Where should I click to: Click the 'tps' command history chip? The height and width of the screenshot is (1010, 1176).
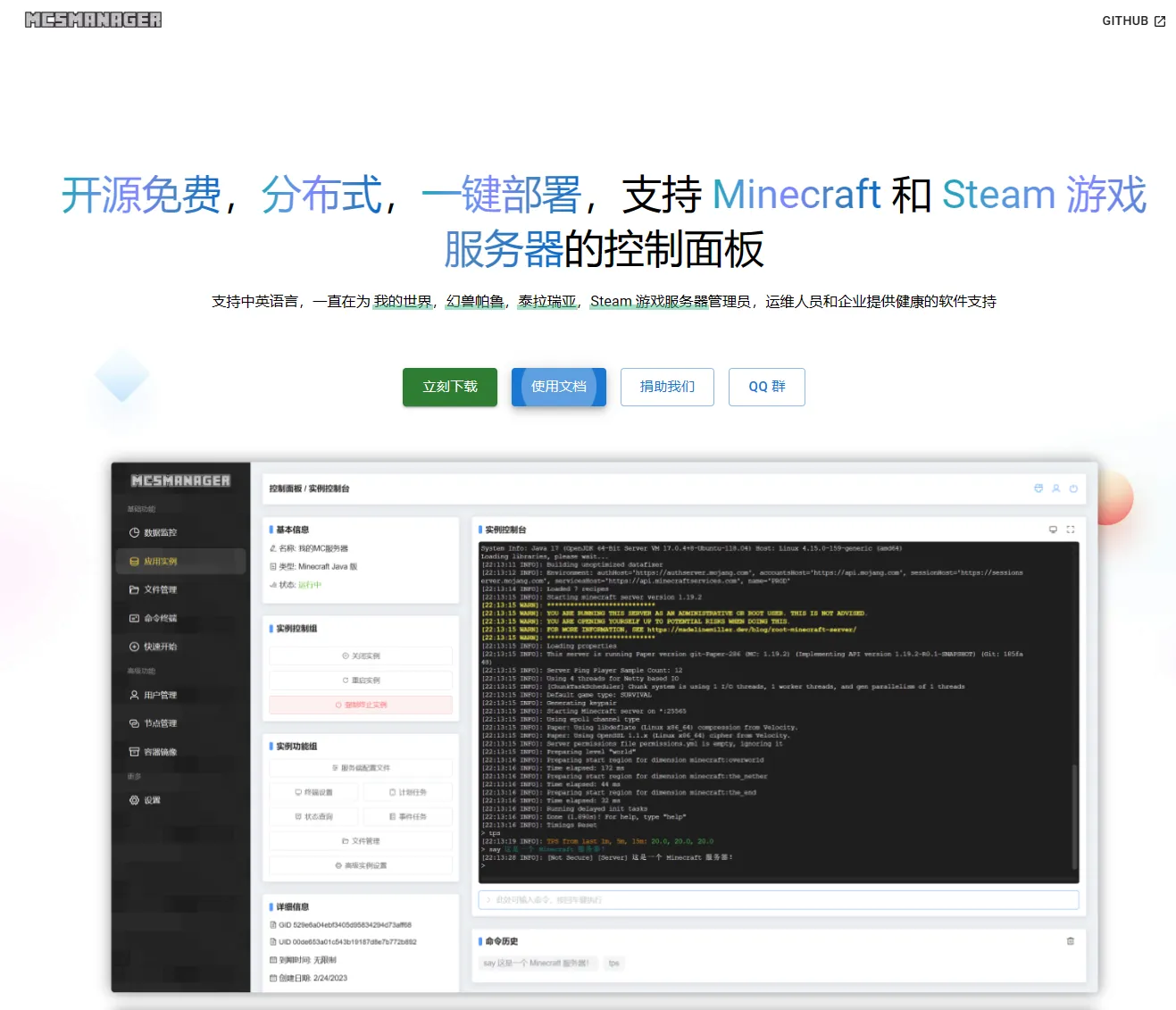click(614, 964)
